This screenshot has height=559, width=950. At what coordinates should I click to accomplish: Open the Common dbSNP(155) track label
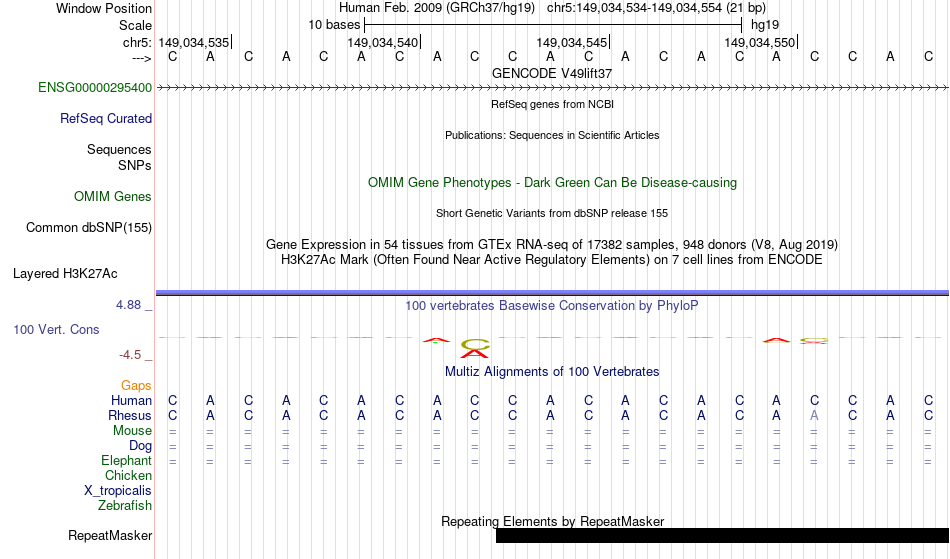click(89, 228)
